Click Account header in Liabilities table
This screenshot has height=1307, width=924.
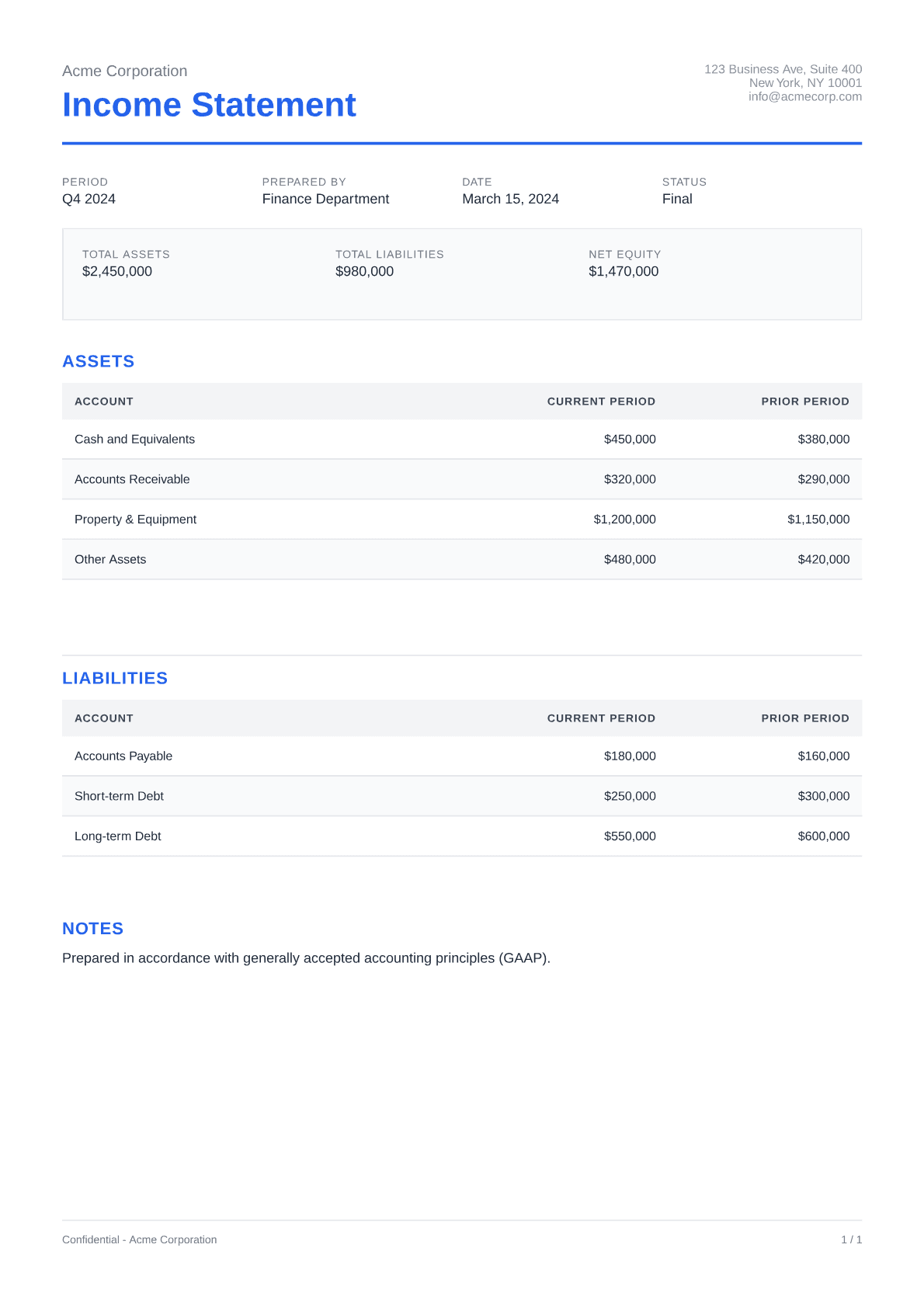coord(104,718)
